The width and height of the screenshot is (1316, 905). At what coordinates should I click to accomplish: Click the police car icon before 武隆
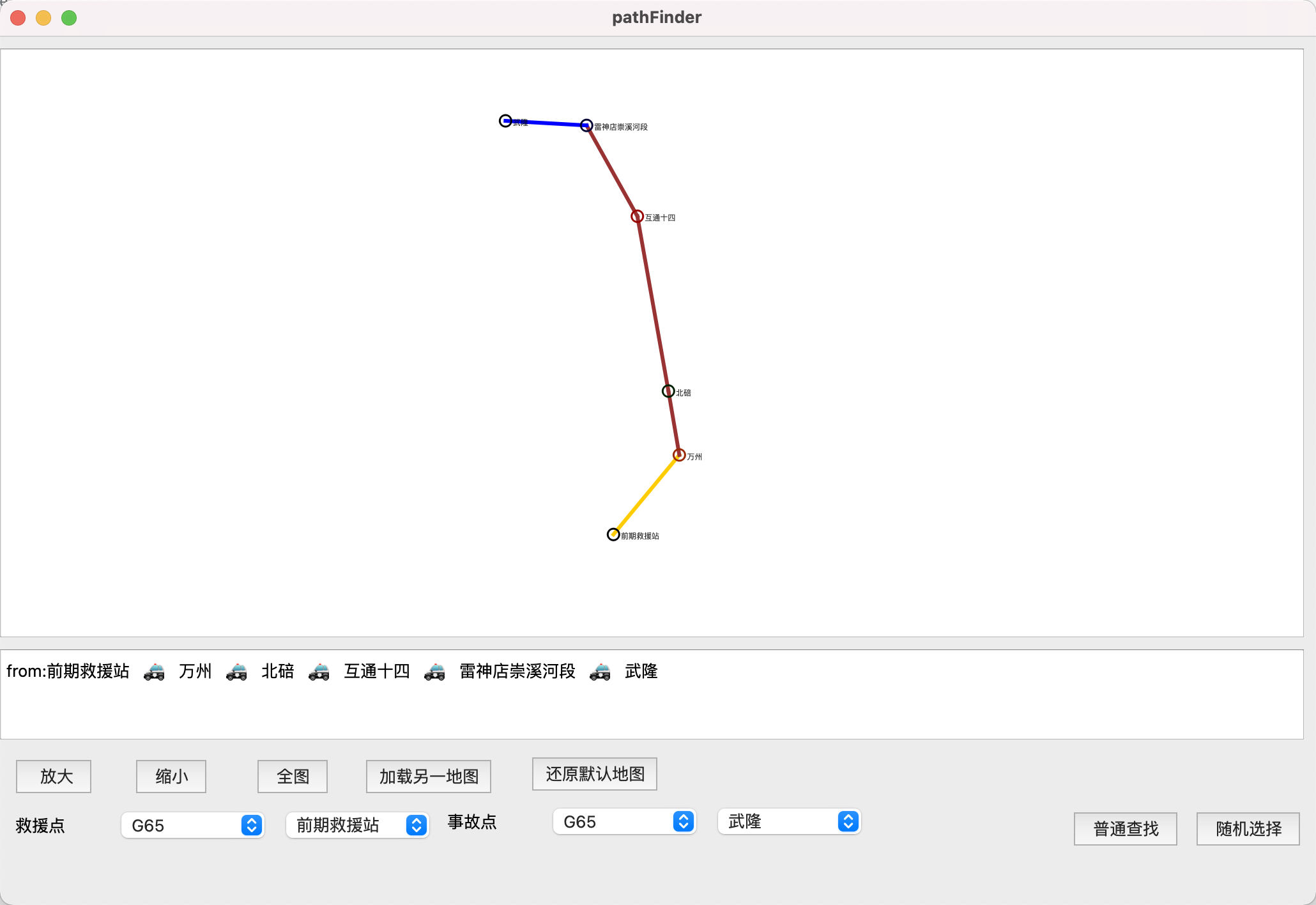pyautogui.click(x=599, y=672)
